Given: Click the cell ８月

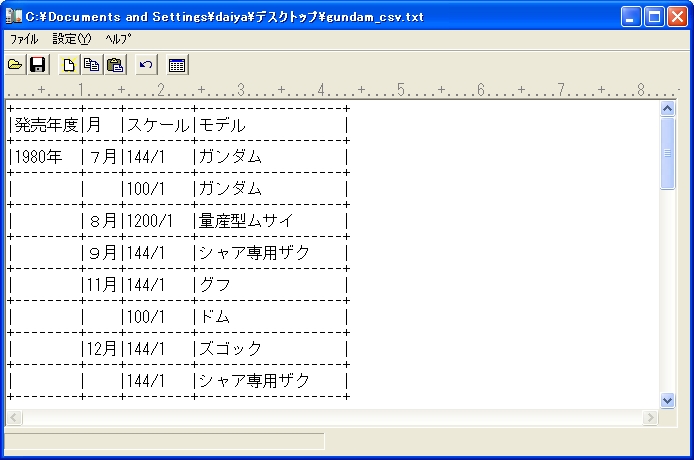Looking at the screenshot, I should 103,220.
